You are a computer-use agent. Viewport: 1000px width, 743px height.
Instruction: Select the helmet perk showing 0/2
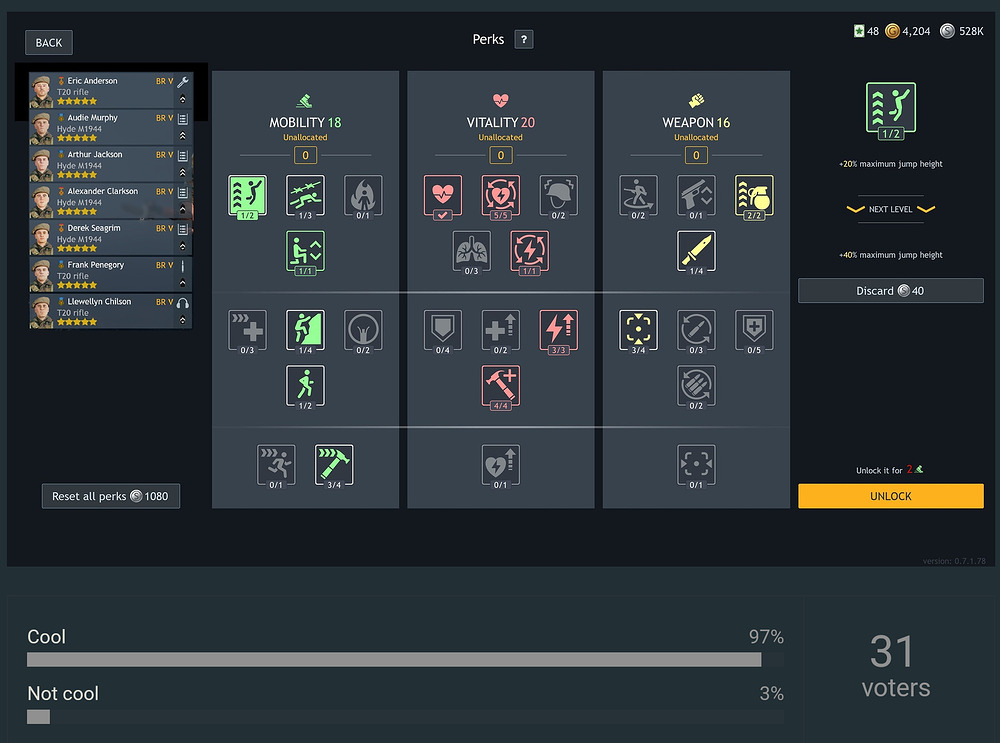coord(558,195)
